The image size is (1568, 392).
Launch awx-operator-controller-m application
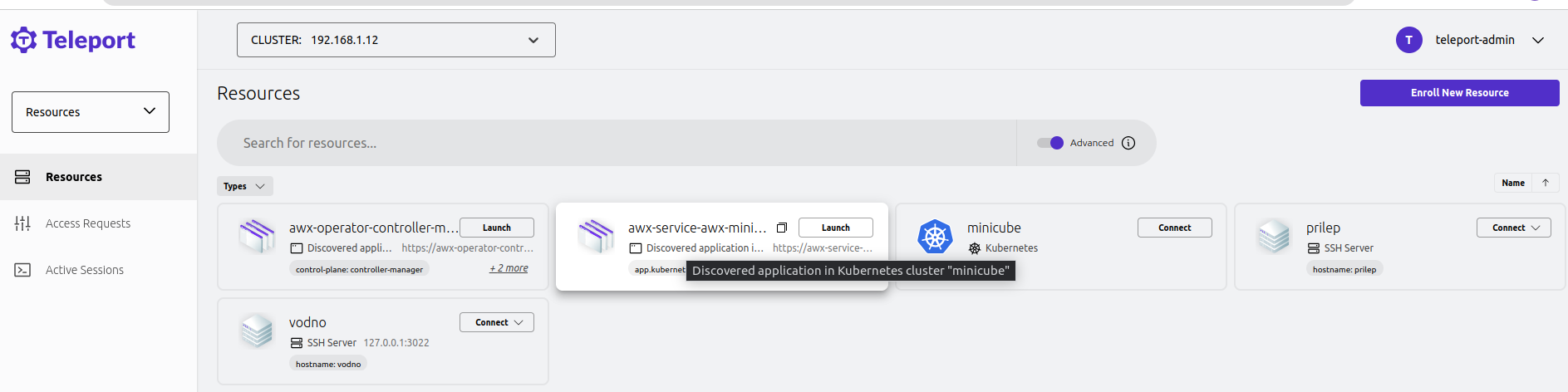(x=497, y=228)
